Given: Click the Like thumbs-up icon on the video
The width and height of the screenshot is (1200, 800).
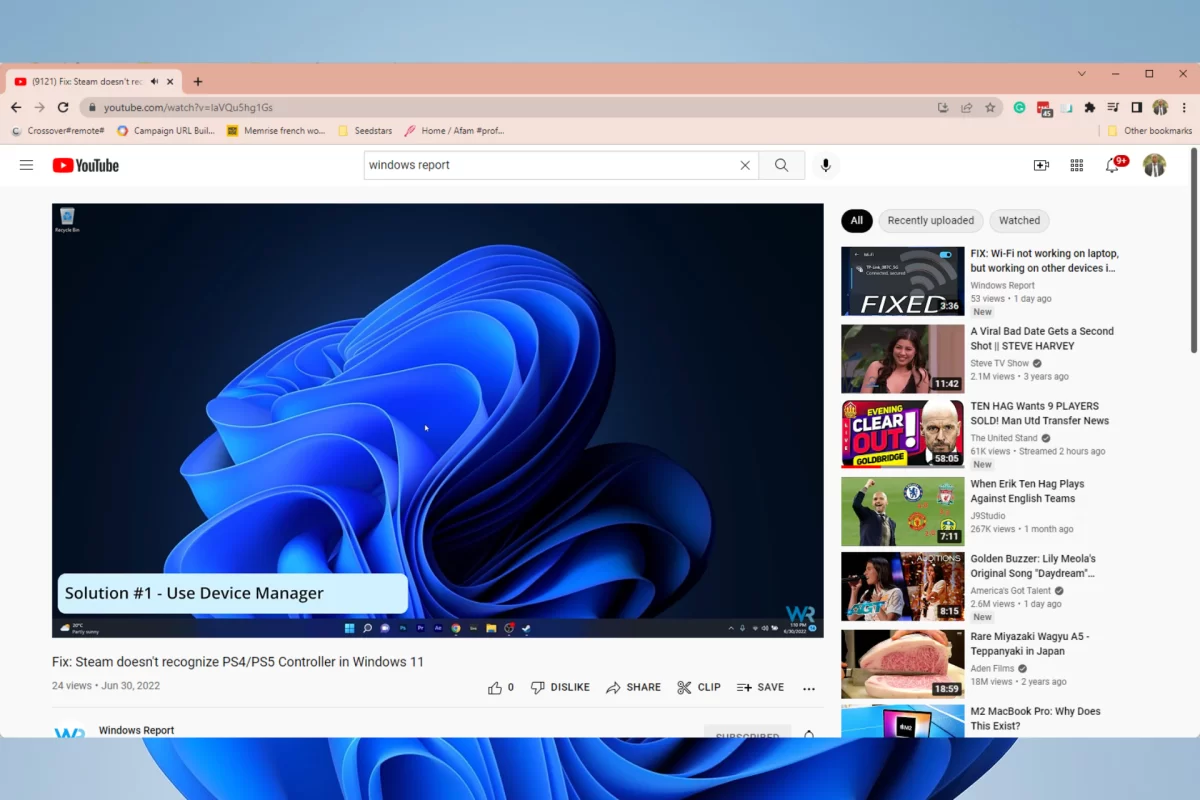Looking at the screenshot, I should tap(496, 687).
